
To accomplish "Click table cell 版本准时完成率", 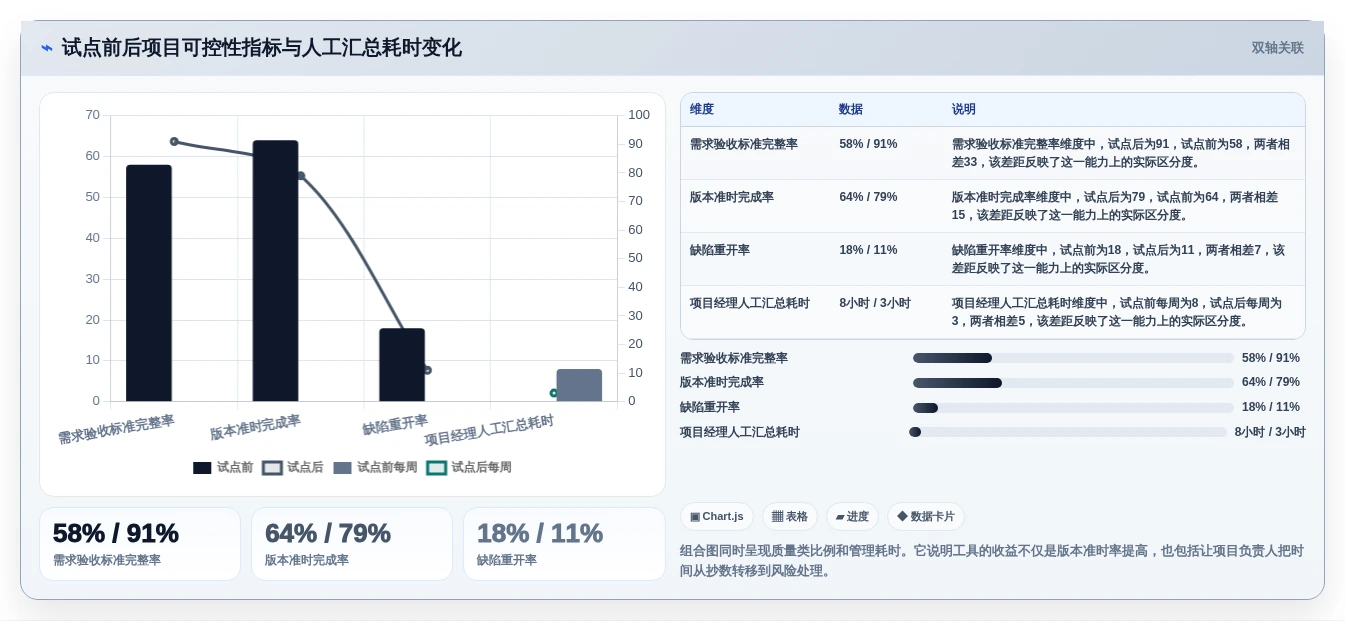I will [x=732, y=197].
